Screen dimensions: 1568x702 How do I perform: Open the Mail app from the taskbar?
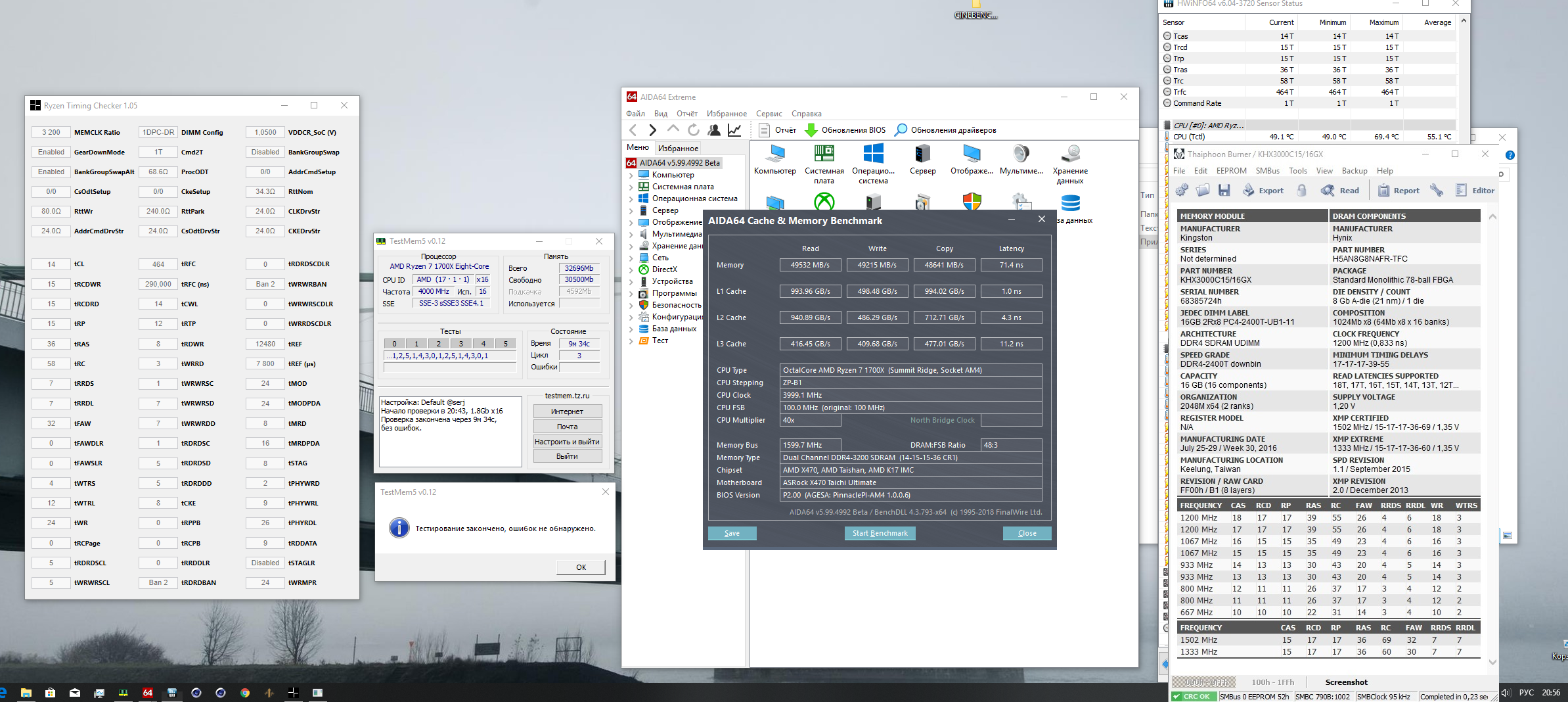click(75, 693)
